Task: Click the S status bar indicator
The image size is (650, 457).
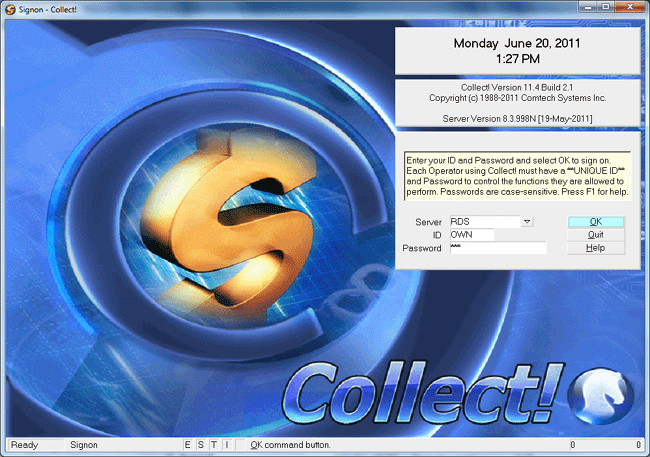Action: (201, 445)
